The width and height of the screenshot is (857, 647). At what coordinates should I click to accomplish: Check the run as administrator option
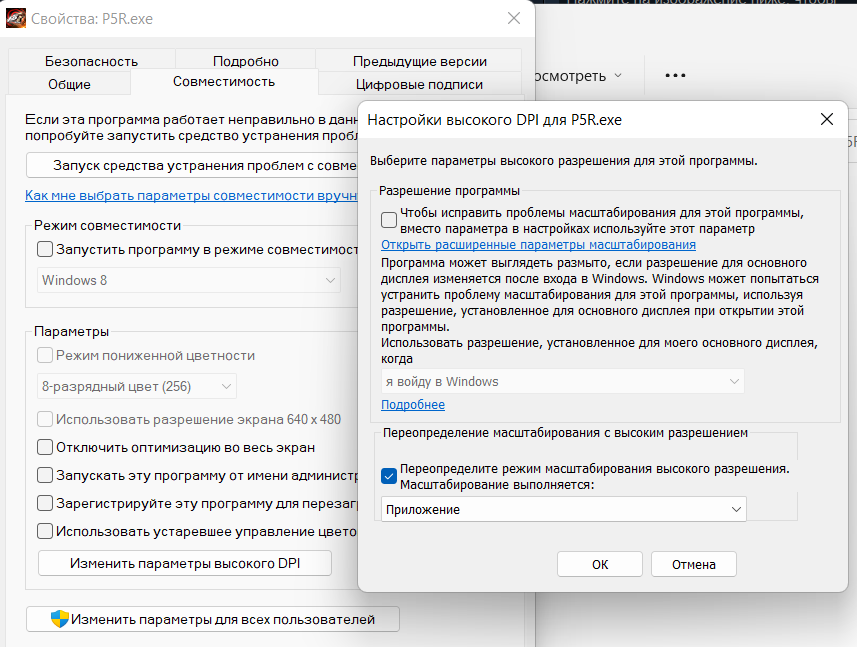click(x=45, y=475)
